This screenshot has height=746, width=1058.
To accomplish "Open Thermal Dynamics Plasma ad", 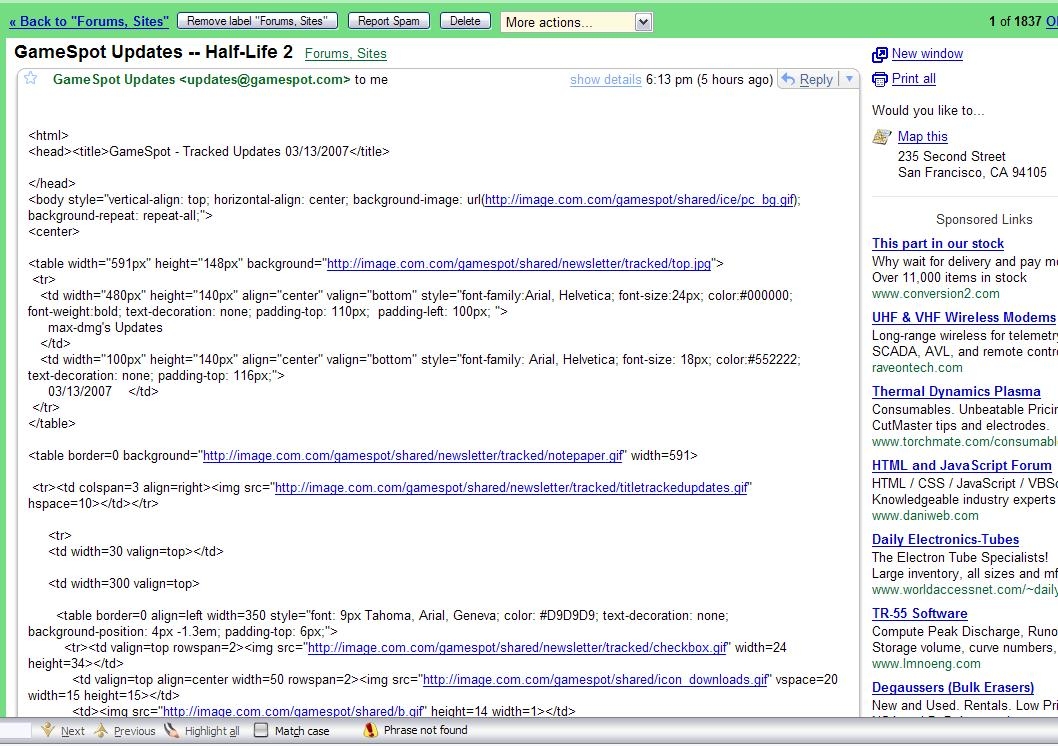I will [956, 392].
